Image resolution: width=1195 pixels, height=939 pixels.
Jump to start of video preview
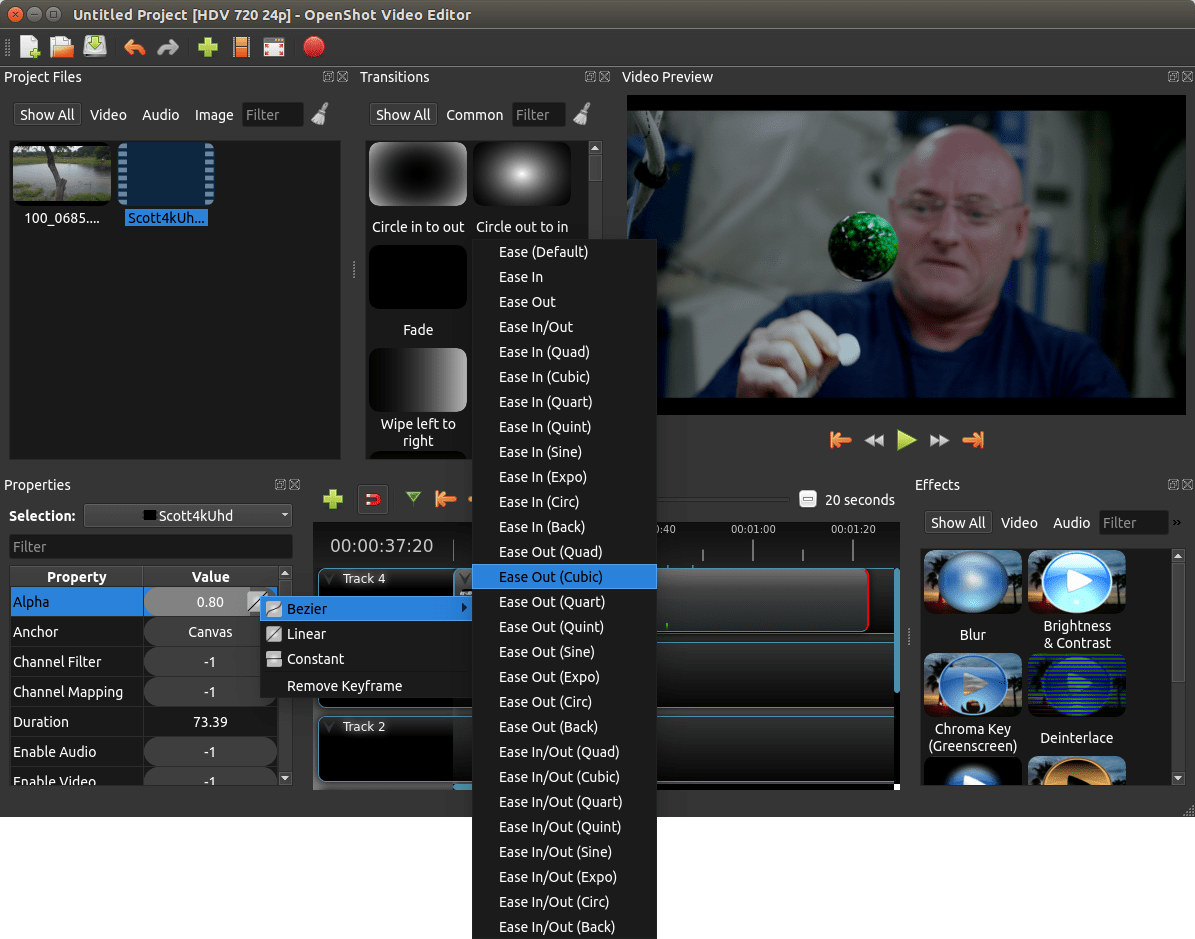840,440
